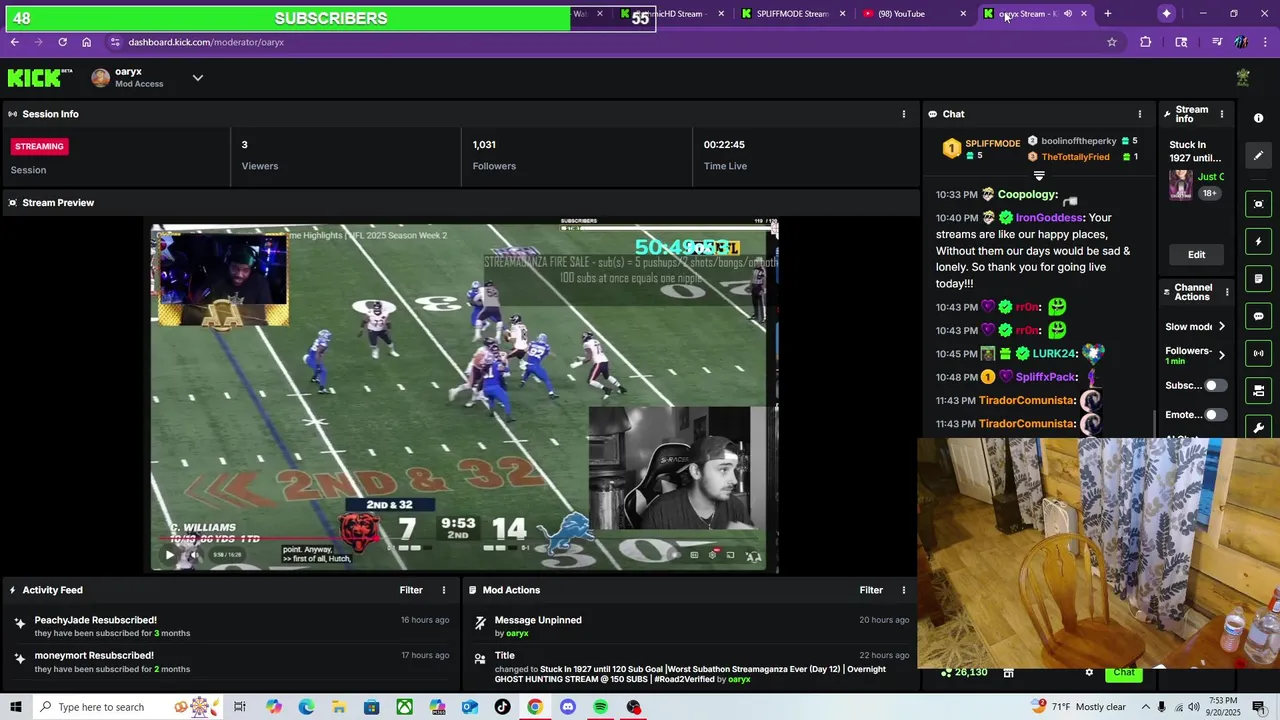The height and width of the screenshot is (720, 1280).
Task: Open the Session Info panel options menu
Action: pos(904,114)
